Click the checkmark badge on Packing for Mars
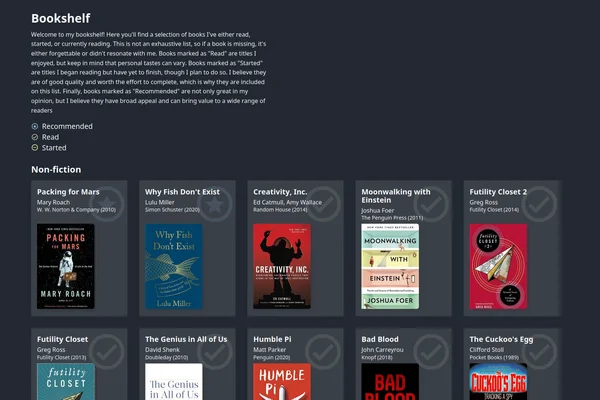This screenshot has height=400, width=600. pos(106,203)
